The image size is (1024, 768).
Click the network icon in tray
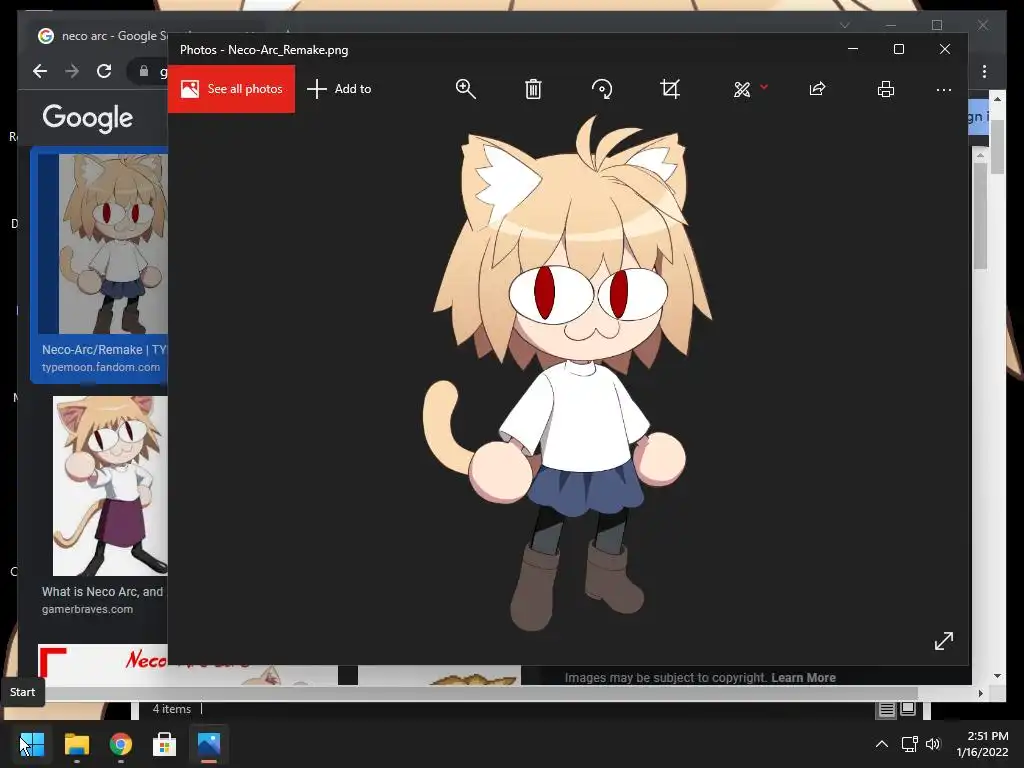coord(909,744)
